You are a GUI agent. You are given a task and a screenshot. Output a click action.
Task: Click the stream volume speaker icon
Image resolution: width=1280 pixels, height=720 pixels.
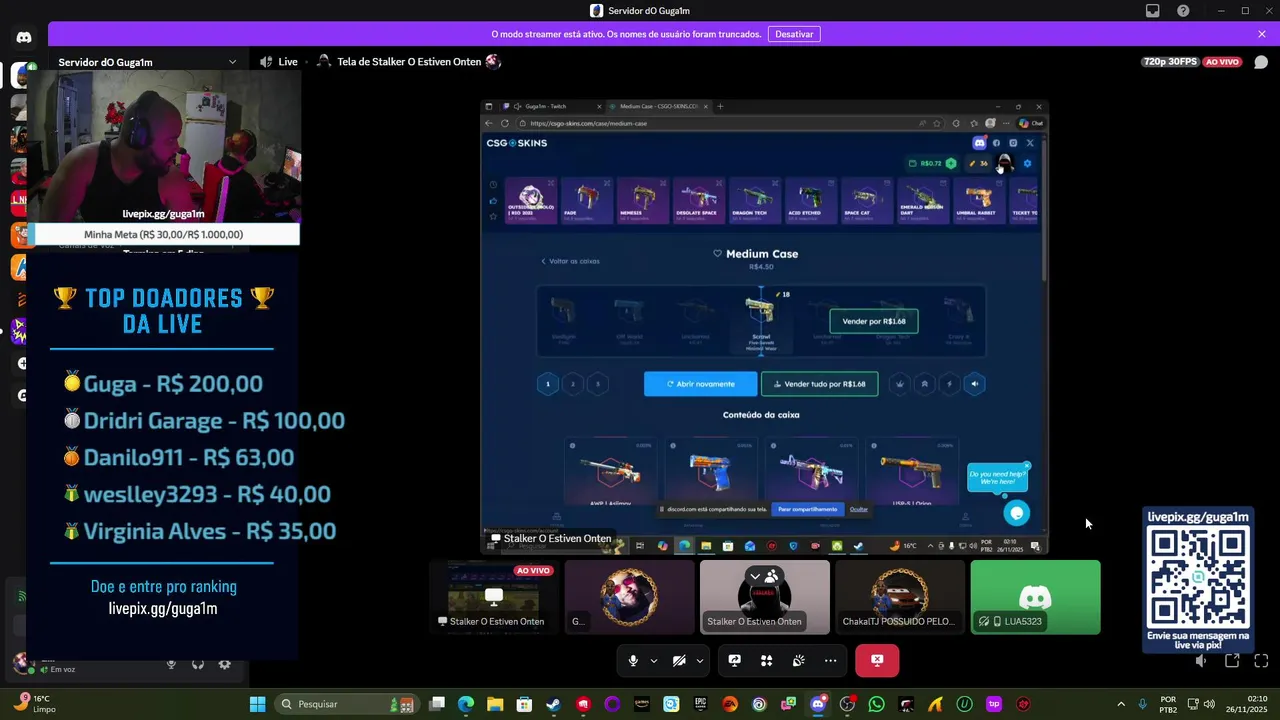1202,661
